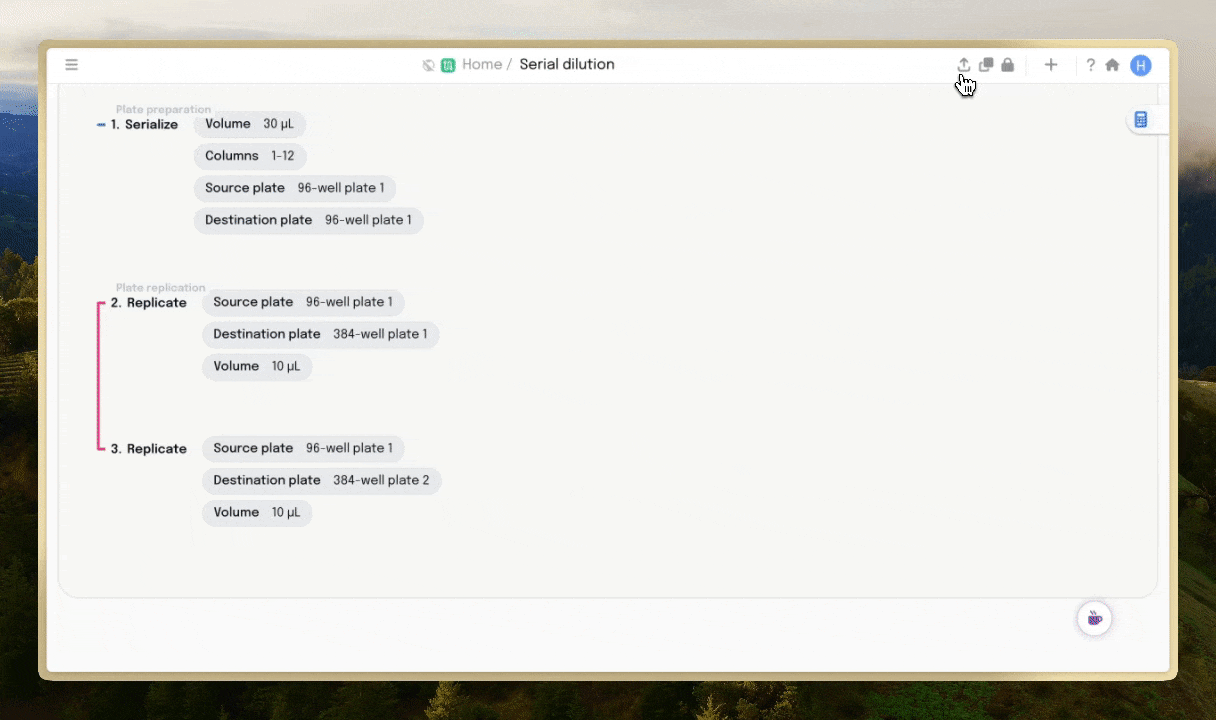Click step 2 Volume 10 µL chip
Viewport: 1216px width, 720px height.
(x=257, y=366)
